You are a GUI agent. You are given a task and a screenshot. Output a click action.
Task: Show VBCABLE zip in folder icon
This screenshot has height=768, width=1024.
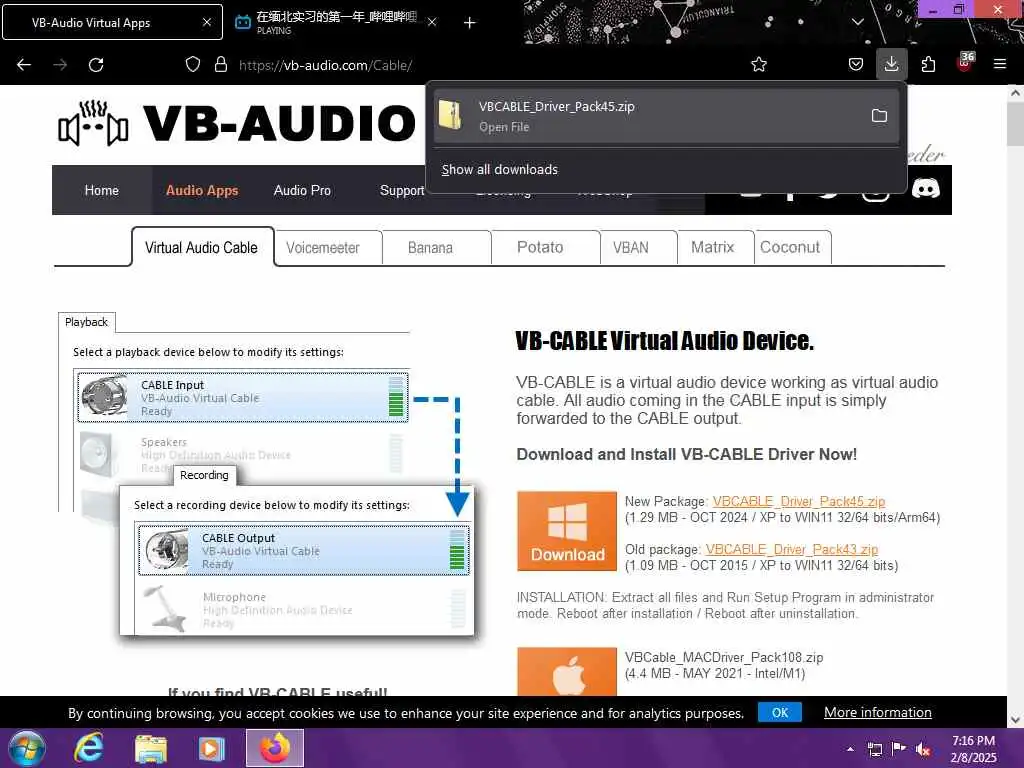click(880, 116)
